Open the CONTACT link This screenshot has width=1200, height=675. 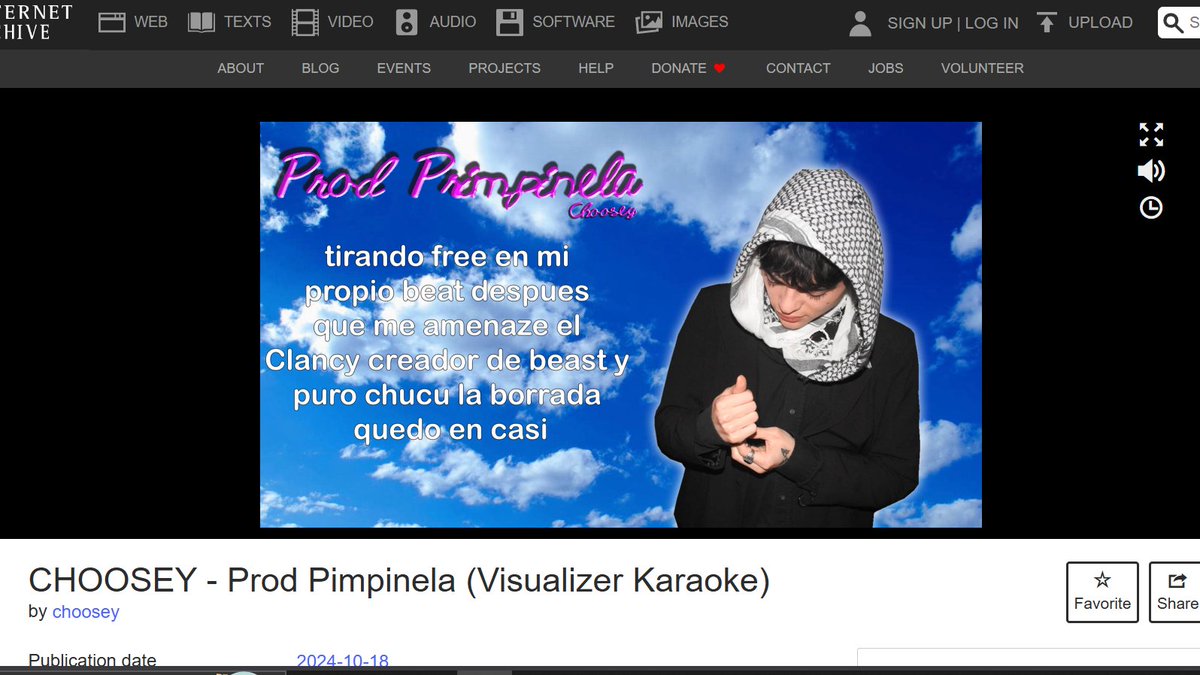click(798, 68)
